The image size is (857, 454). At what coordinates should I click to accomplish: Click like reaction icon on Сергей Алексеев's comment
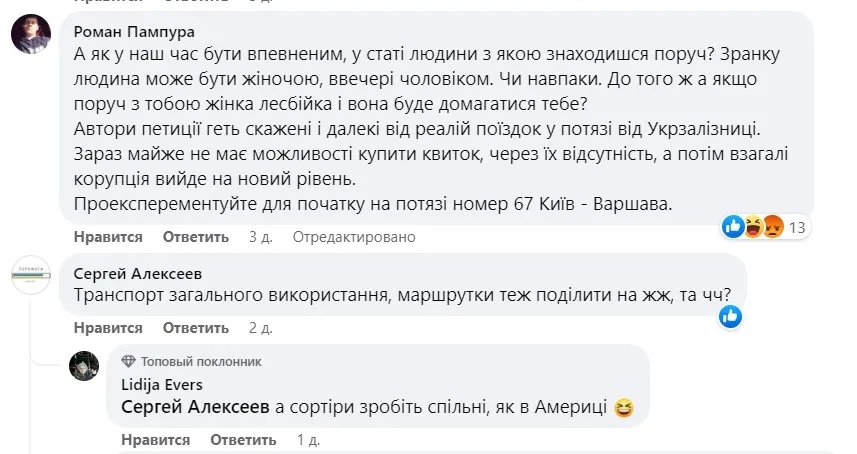click(731, 316)
